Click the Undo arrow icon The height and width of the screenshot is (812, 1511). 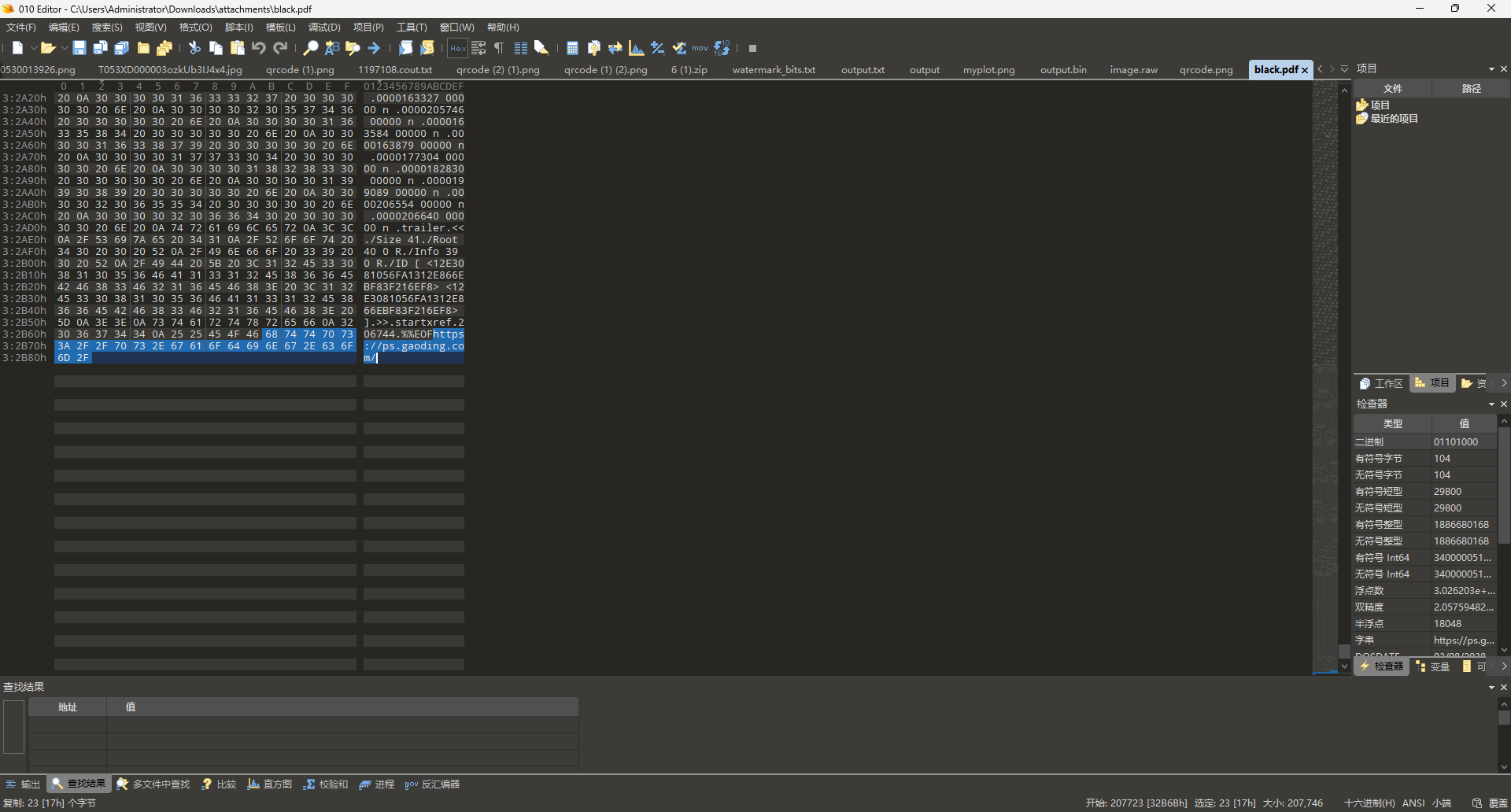coord(258,48)
